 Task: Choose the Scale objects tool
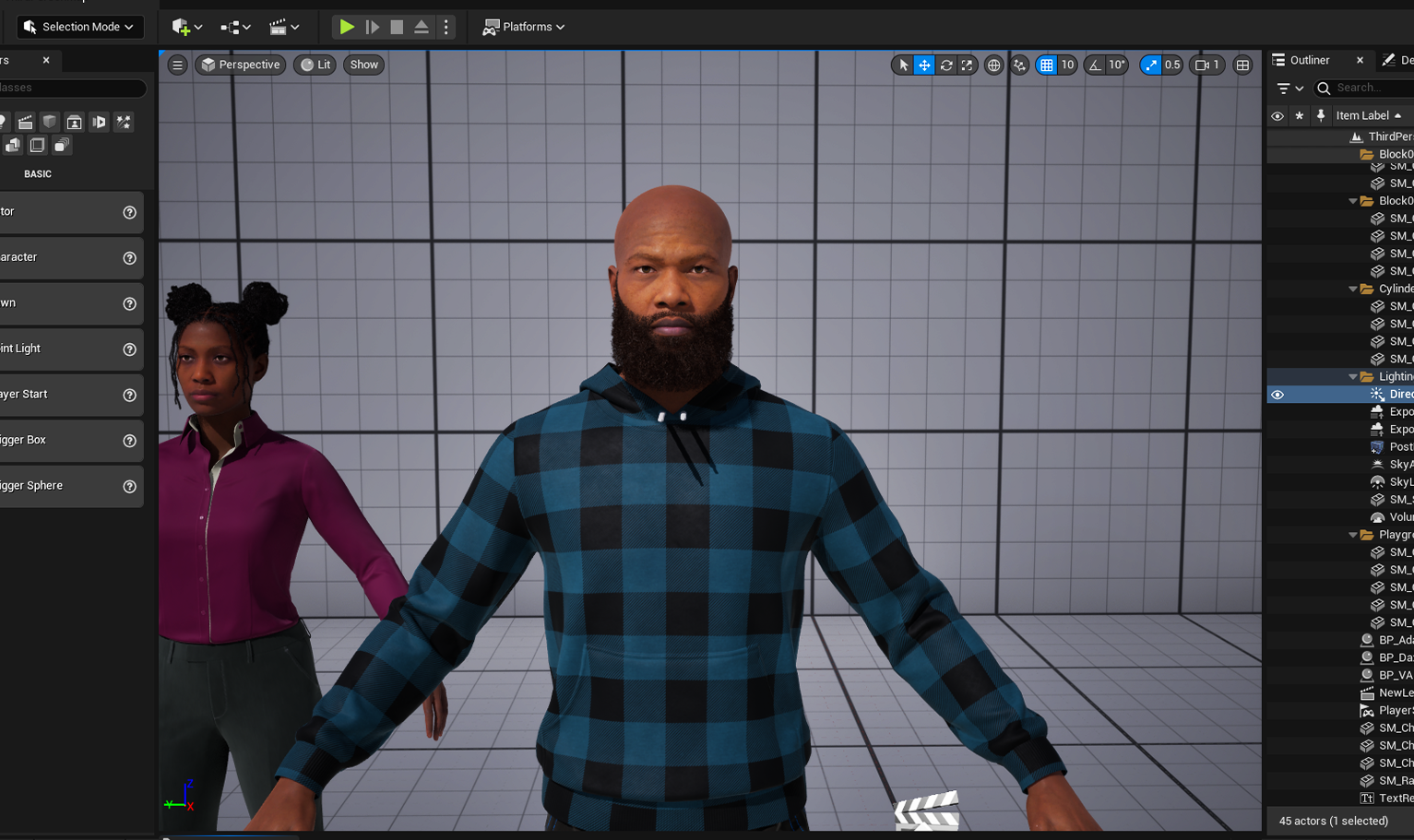(967, 65)
